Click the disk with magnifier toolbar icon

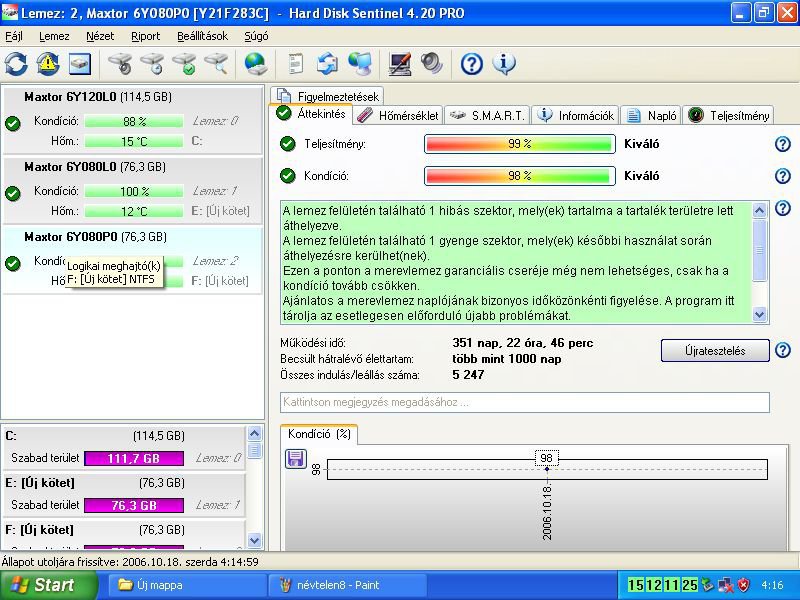217,64
